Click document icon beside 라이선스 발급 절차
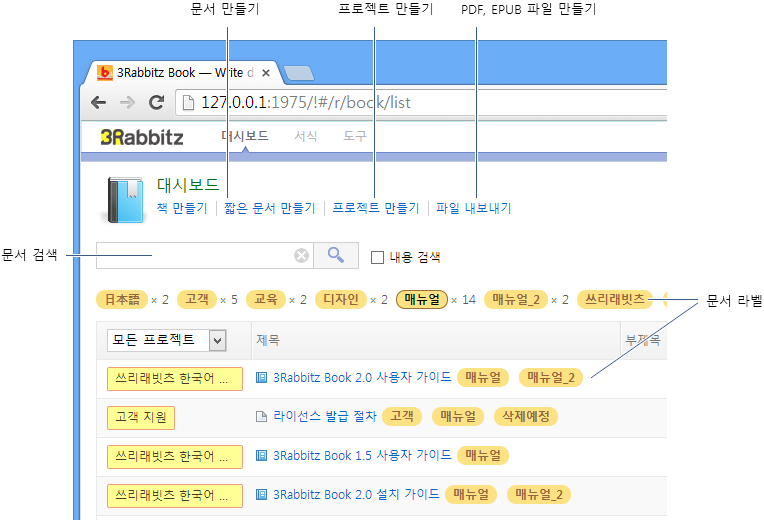Viewport: 764px width, 521px height. click(x=262, y=416)
